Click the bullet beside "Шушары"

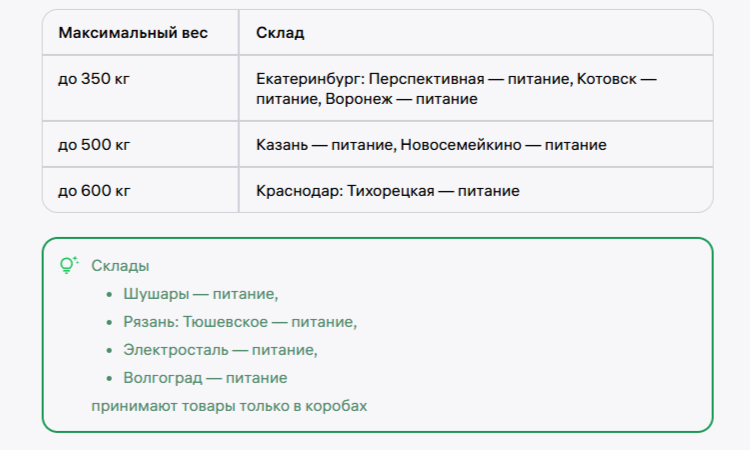(x=109, y=294)
